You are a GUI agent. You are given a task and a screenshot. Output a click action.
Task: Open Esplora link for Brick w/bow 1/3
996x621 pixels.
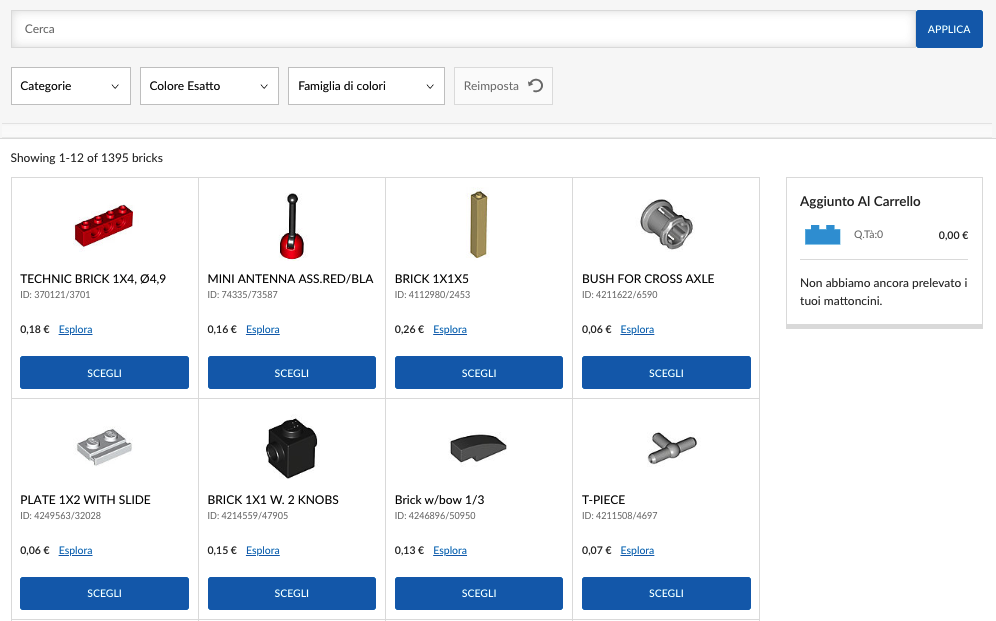pos(450,550)
